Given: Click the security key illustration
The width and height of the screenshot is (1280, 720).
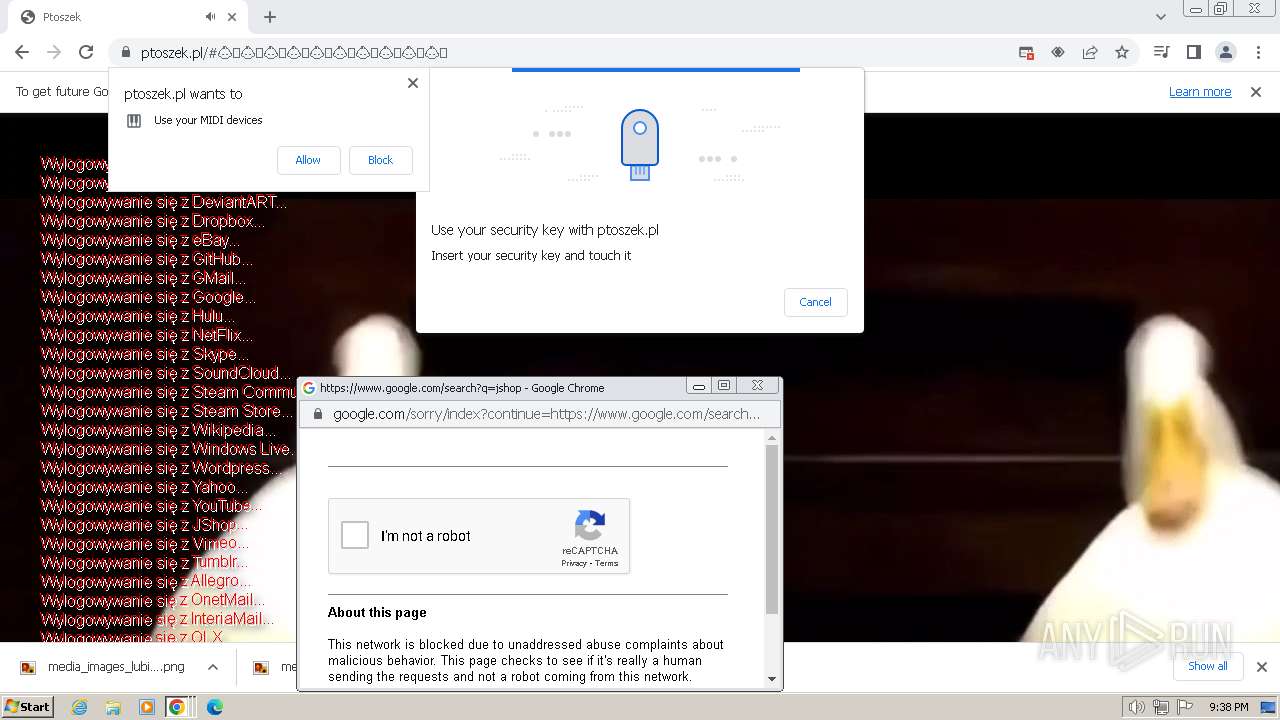Looking at the screenshot, I should pyautogui.click(x=640, y=144).
